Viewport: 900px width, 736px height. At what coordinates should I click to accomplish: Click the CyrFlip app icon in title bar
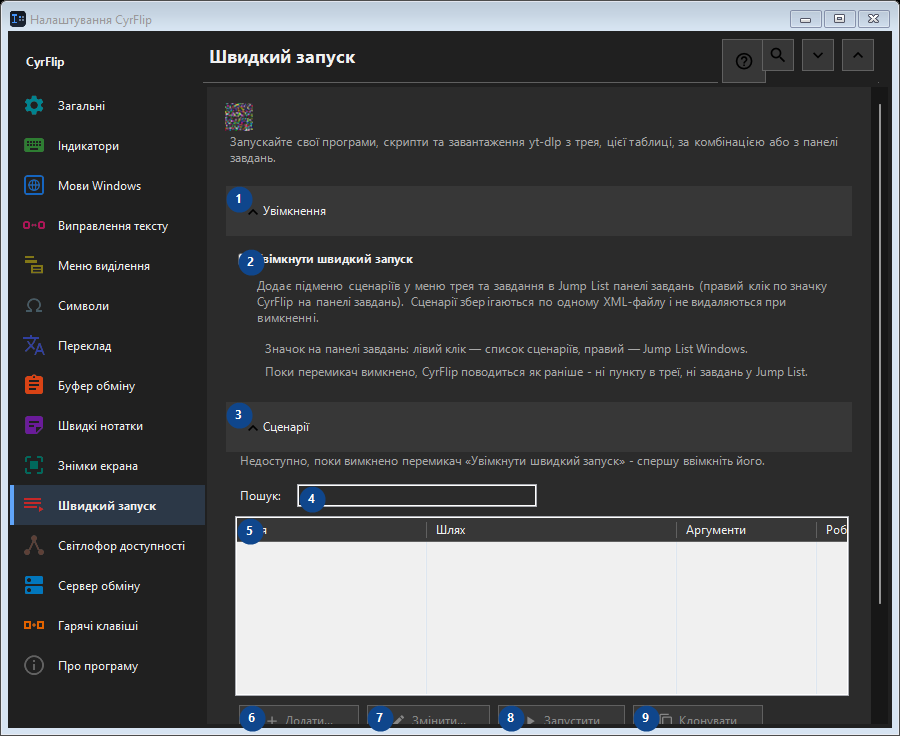pos(18,19)
